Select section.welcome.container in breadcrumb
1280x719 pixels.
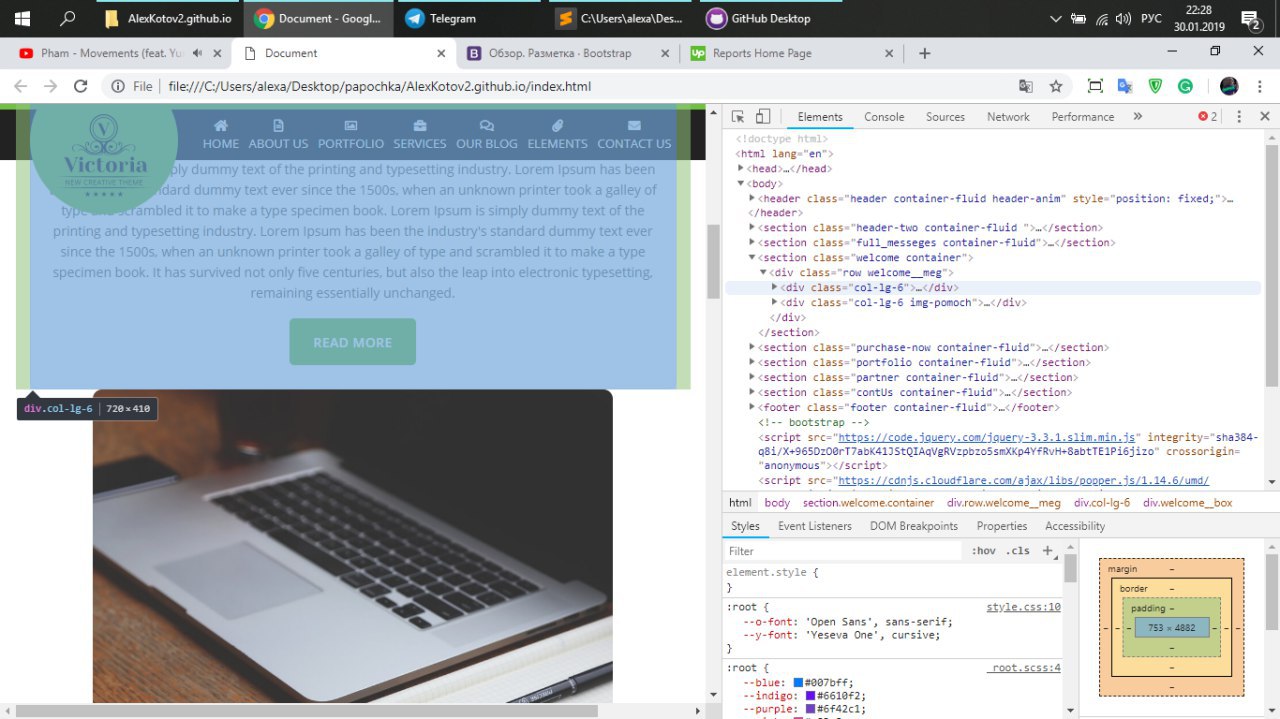[868, 503]
